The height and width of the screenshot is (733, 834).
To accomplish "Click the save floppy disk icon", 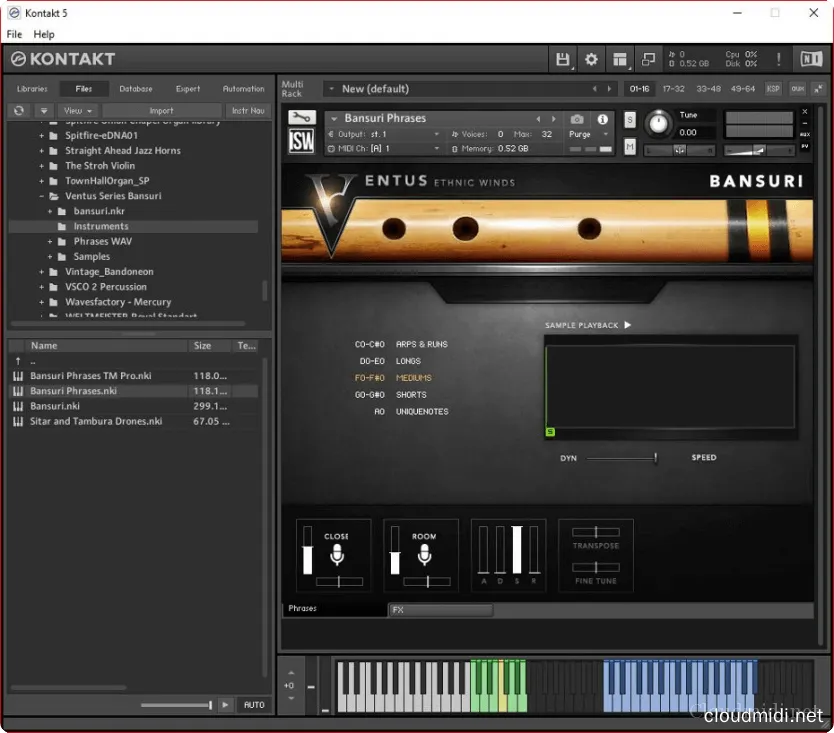I will click(x=563, y=59).
